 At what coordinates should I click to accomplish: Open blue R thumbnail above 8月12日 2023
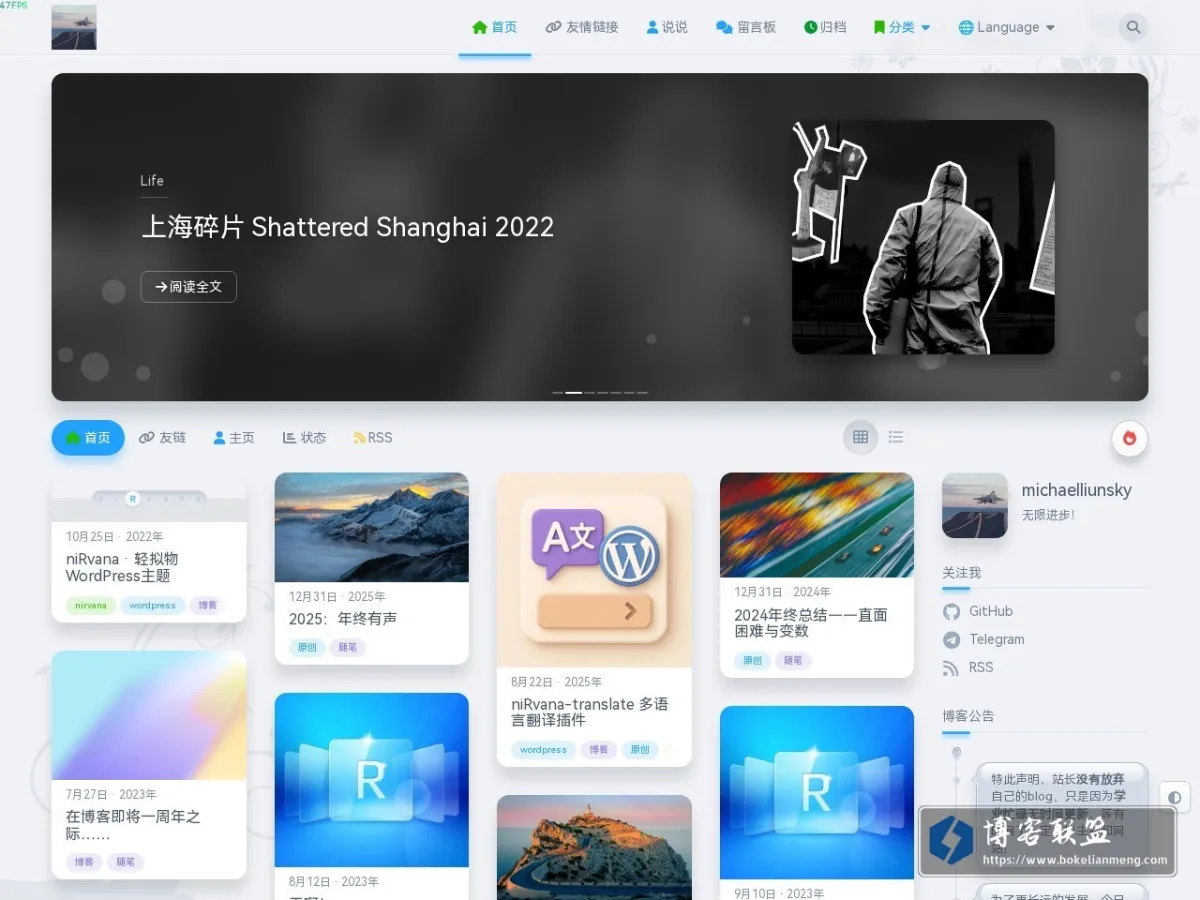[372, 780]
